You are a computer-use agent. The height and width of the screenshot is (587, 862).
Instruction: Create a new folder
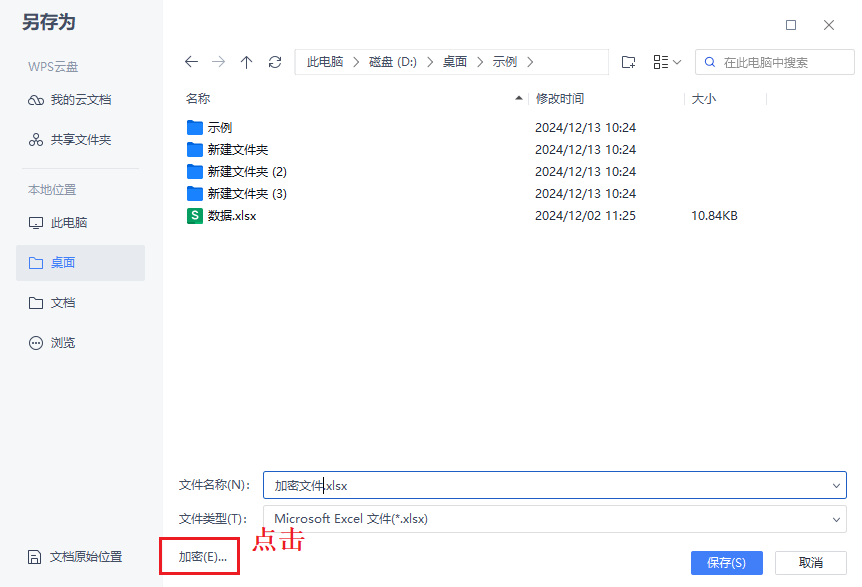[628, 61]
